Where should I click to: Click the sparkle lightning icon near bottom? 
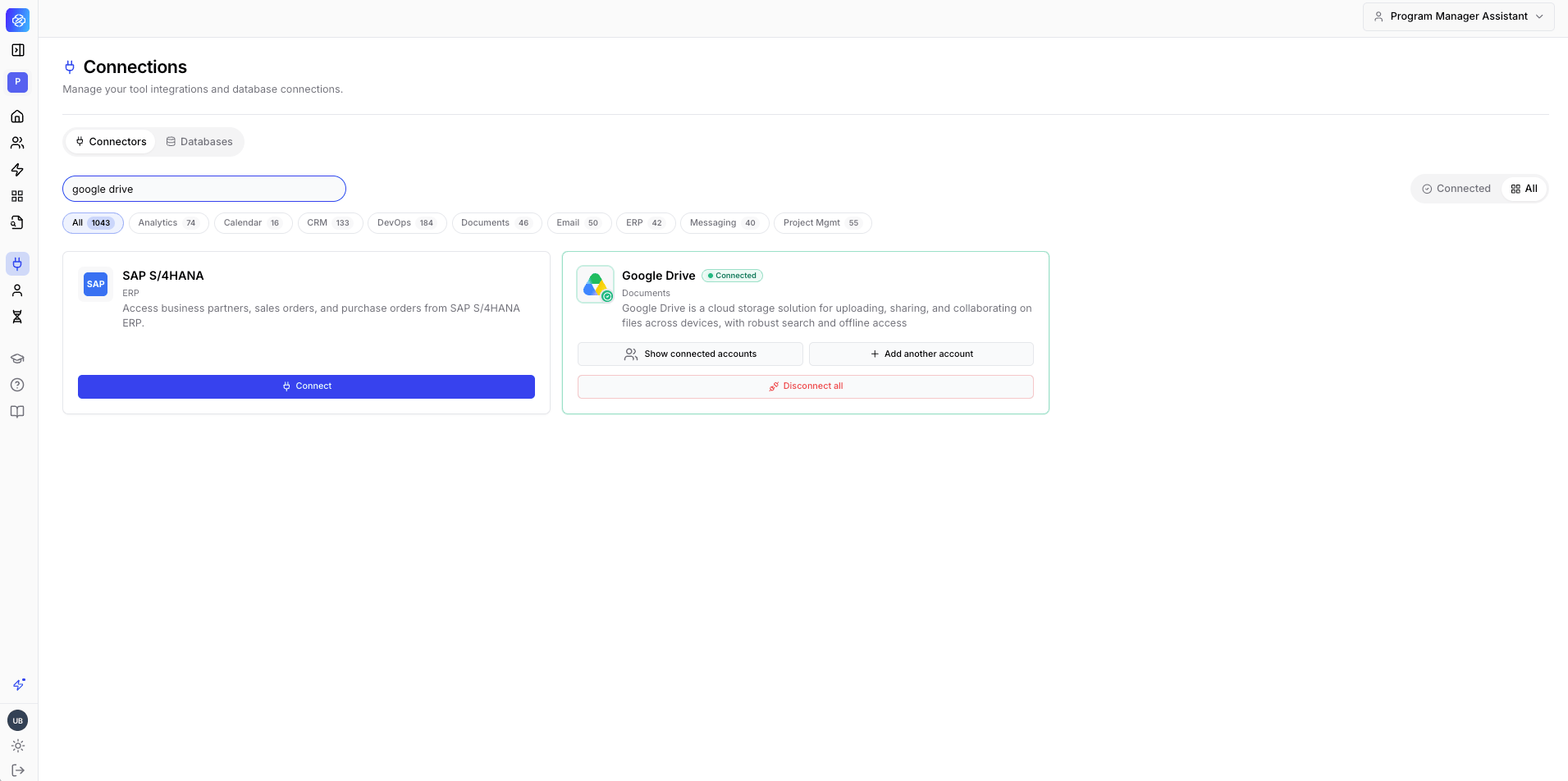coord(18,684)
